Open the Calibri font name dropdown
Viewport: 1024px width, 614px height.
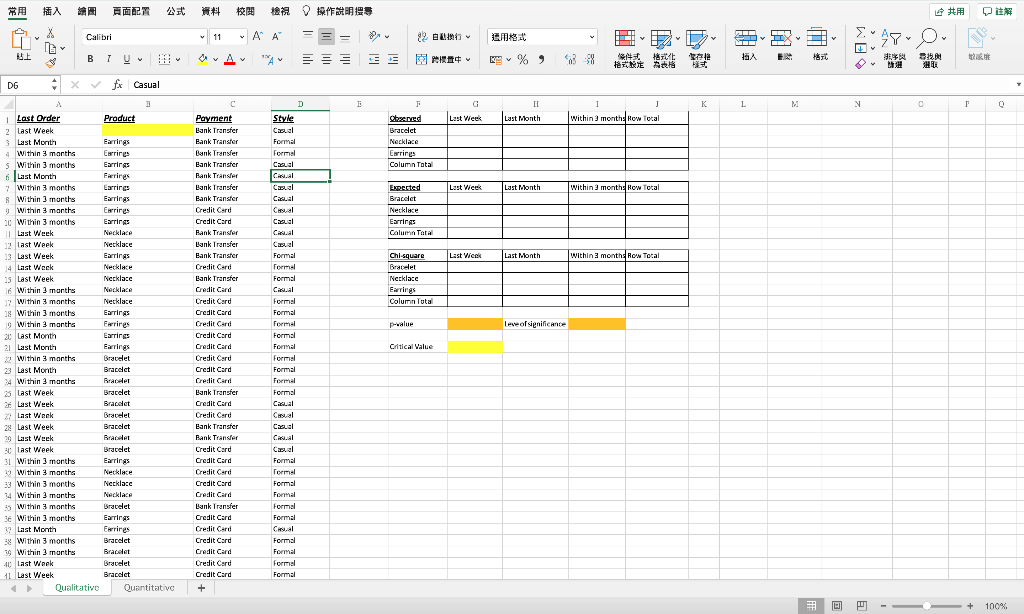coord(202,37)
